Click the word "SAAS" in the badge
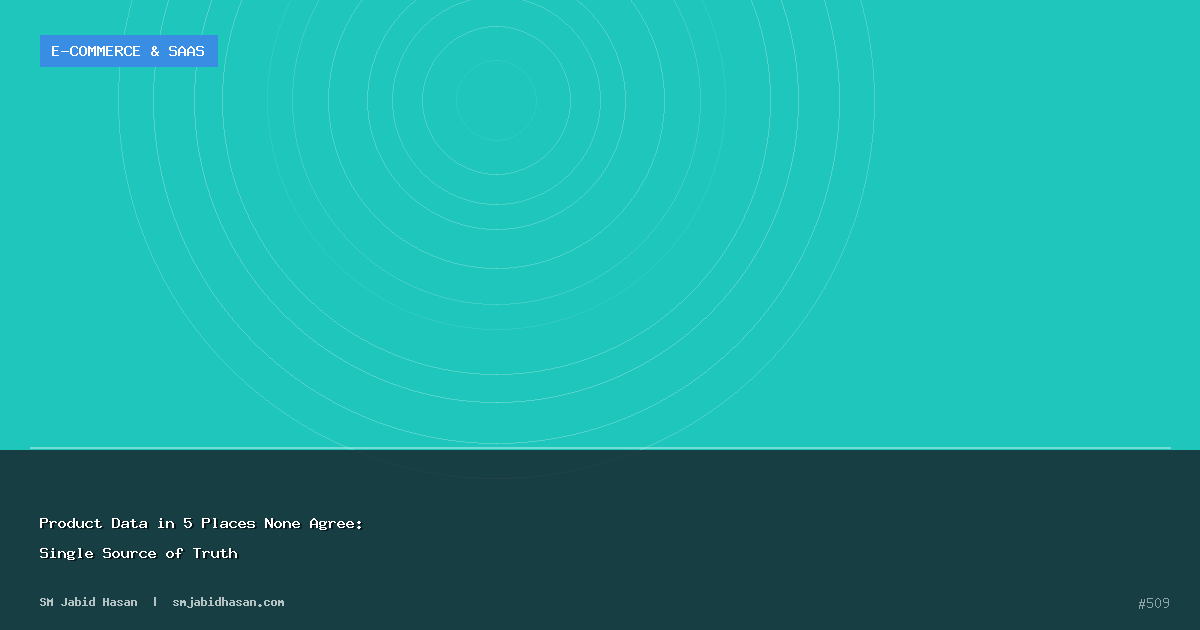 coord(186,51)
